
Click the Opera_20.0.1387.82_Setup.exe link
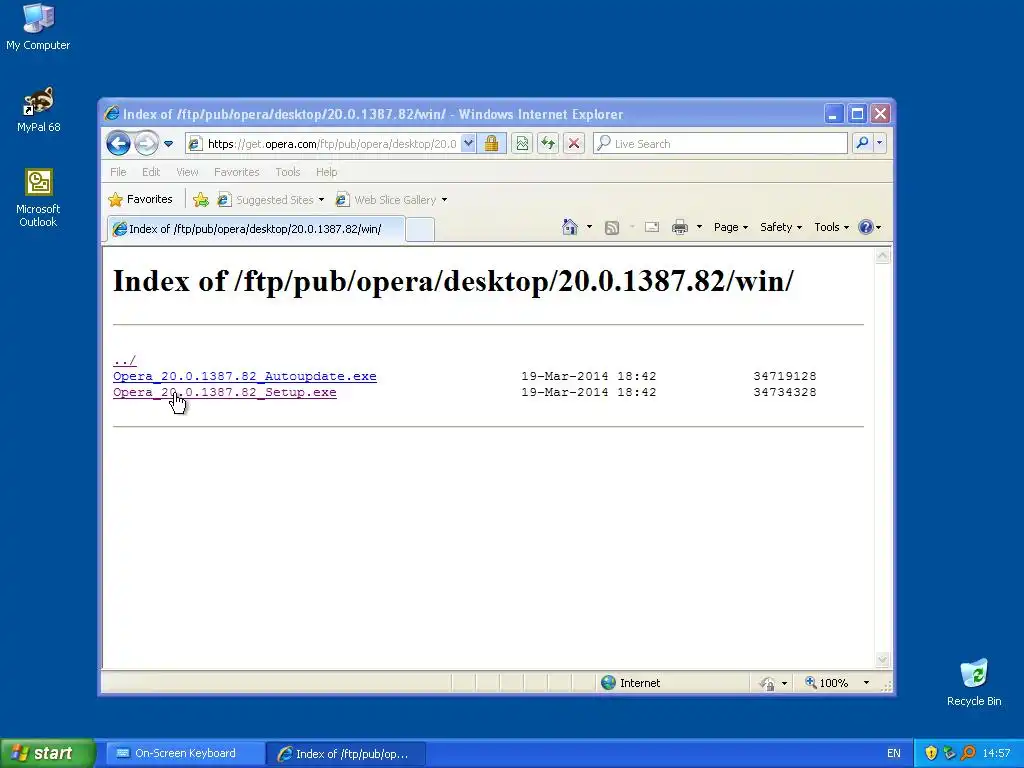[225, 392]
